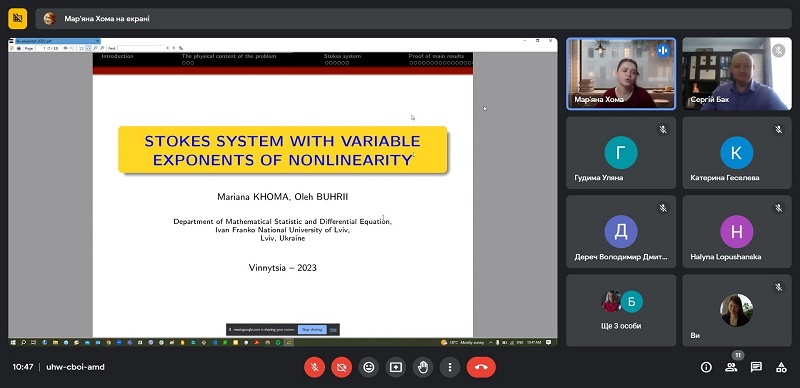Open the meeting details info icon
Screen dimensions: 800x388
tap(706, 367)
